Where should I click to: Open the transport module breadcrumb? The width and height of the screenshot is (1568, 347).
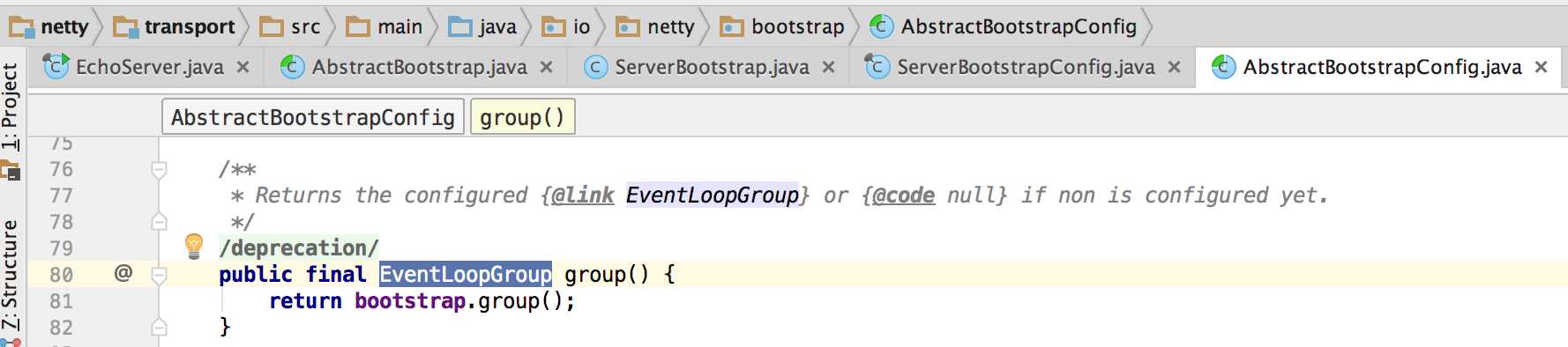point(175,27)
